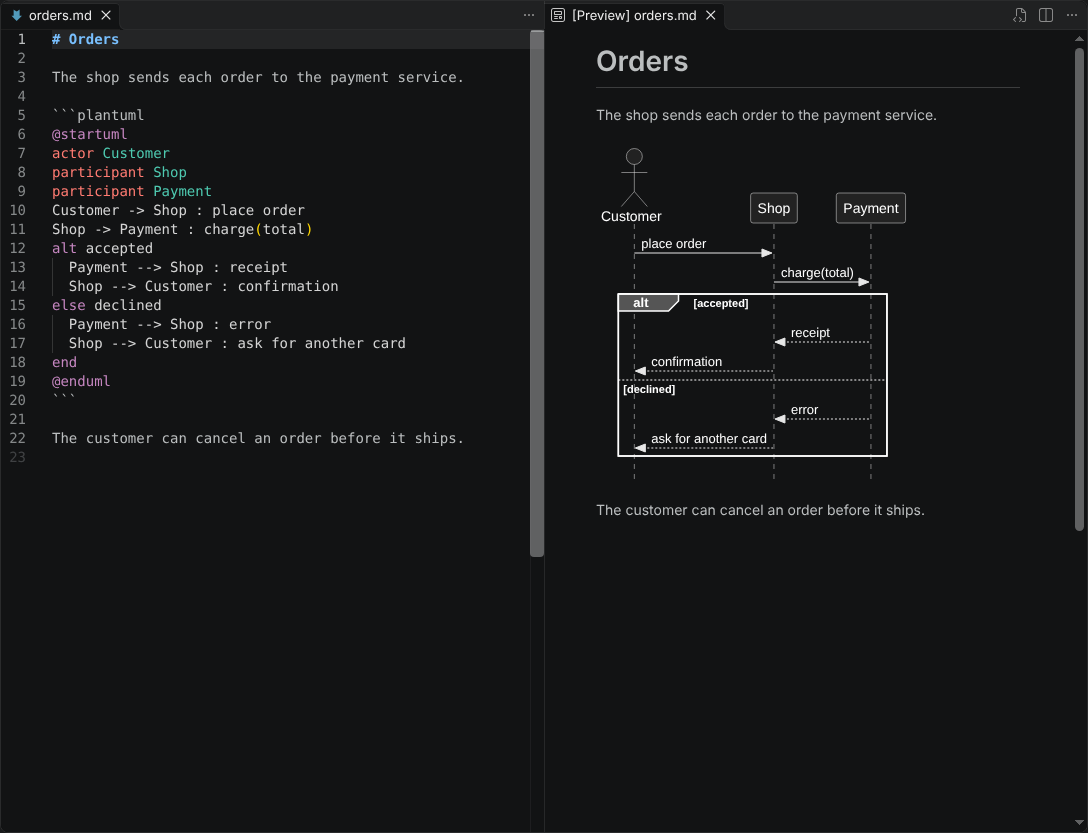
Task: Click the 'Shop --> Customer : confirmation' line
Action: [203, 287]
